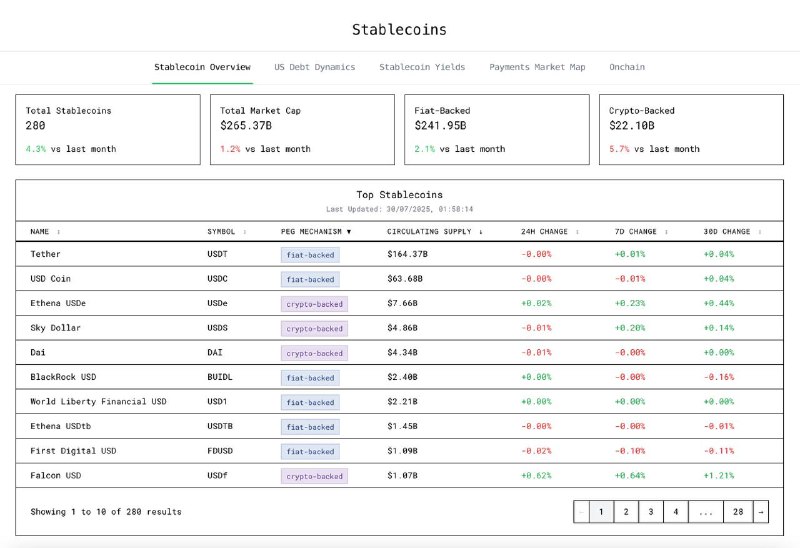This screenshot has width=800, height=548.
Task: Click the previous page arrow
Action: (x=581, y=511)
